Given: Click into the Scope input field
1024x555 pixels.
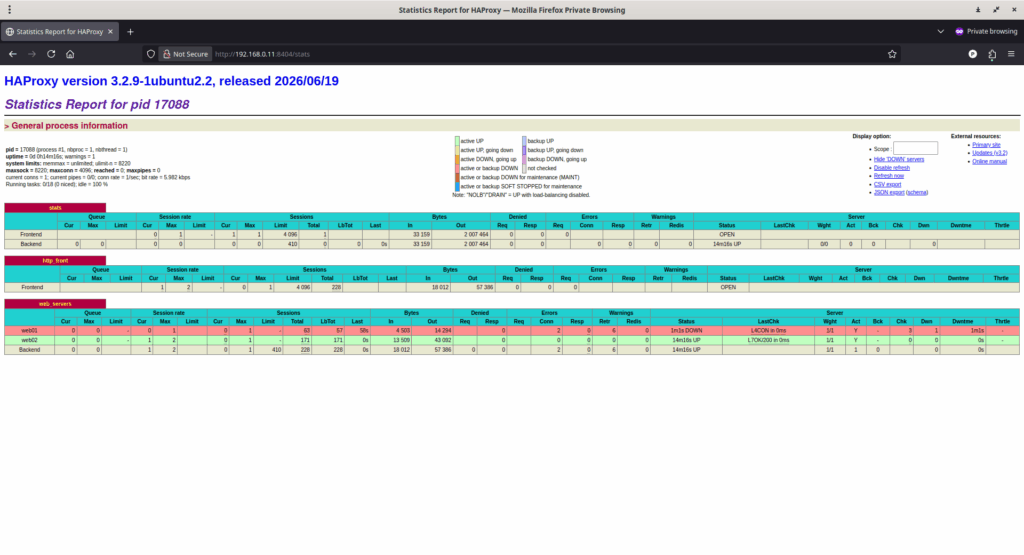Looking at the screenshot, I should pos(915,149).
